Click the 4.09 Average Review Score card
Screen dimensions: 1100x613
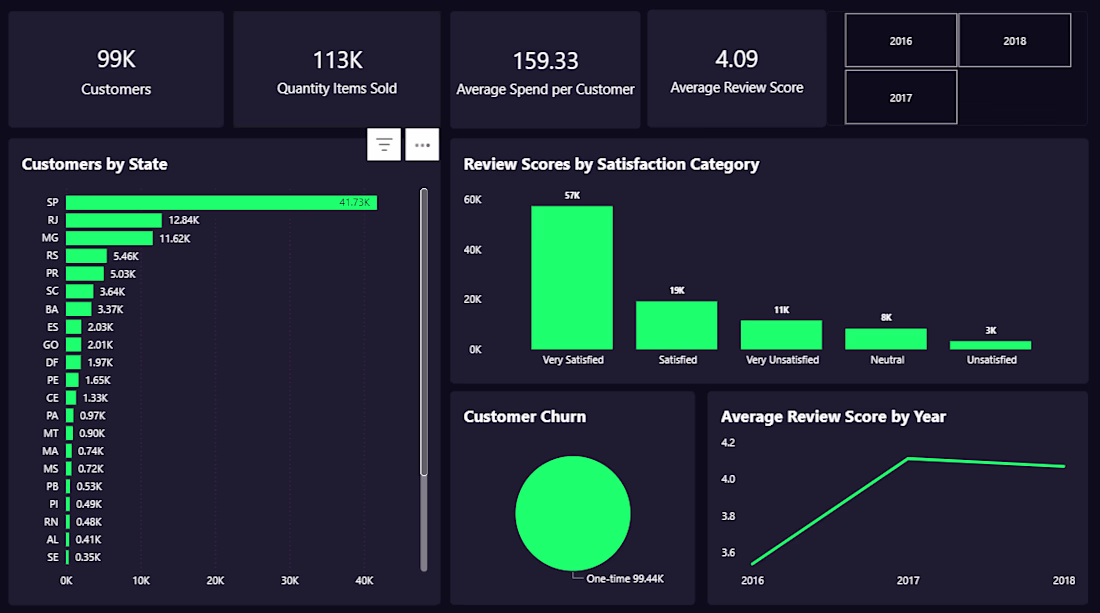(737, 69)
